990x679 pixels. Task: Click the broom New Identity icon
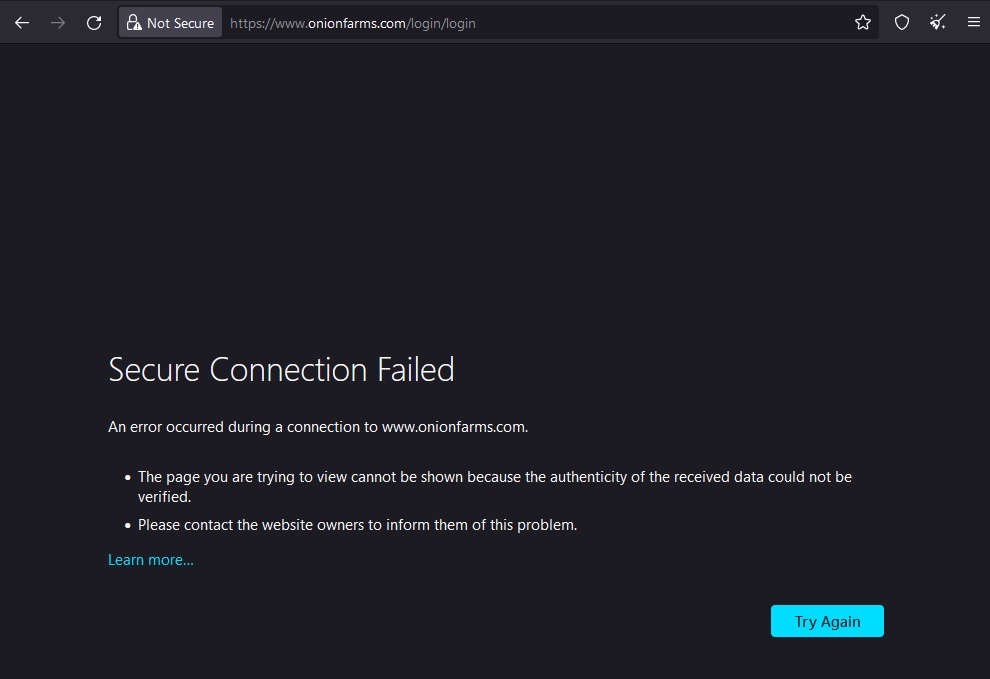[x=938, y=22]
